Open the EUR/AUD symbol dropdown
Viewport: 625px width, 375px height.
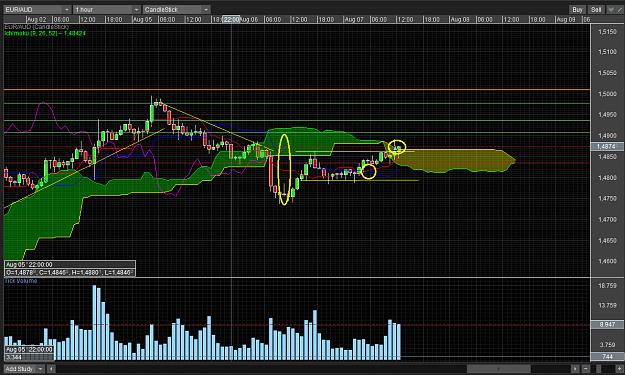[x=37, y=9]
